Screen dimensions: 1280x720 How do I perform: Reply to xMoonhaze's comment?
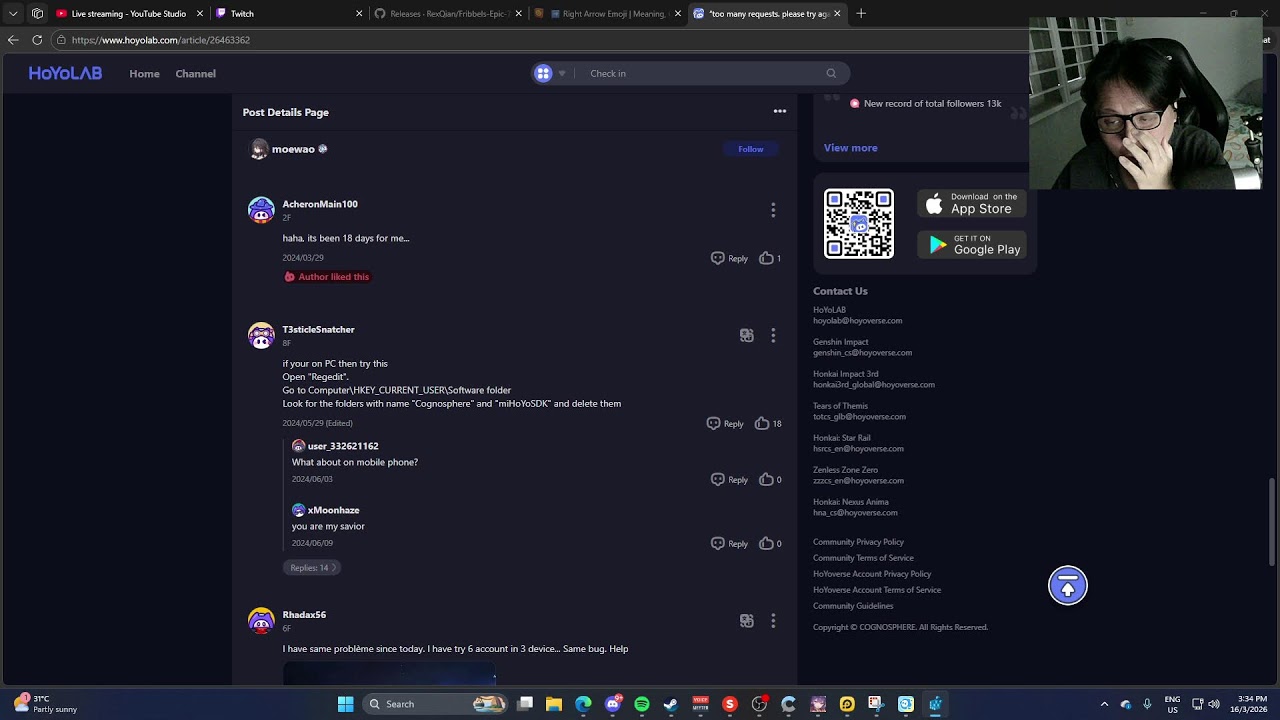pos(729,543)
